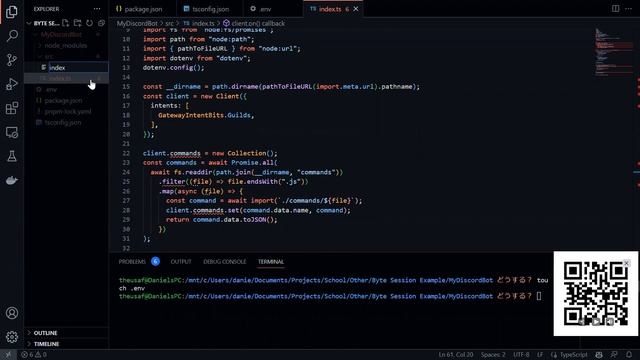
Task: Split the editor to the right
Action: tap(616, 9)
